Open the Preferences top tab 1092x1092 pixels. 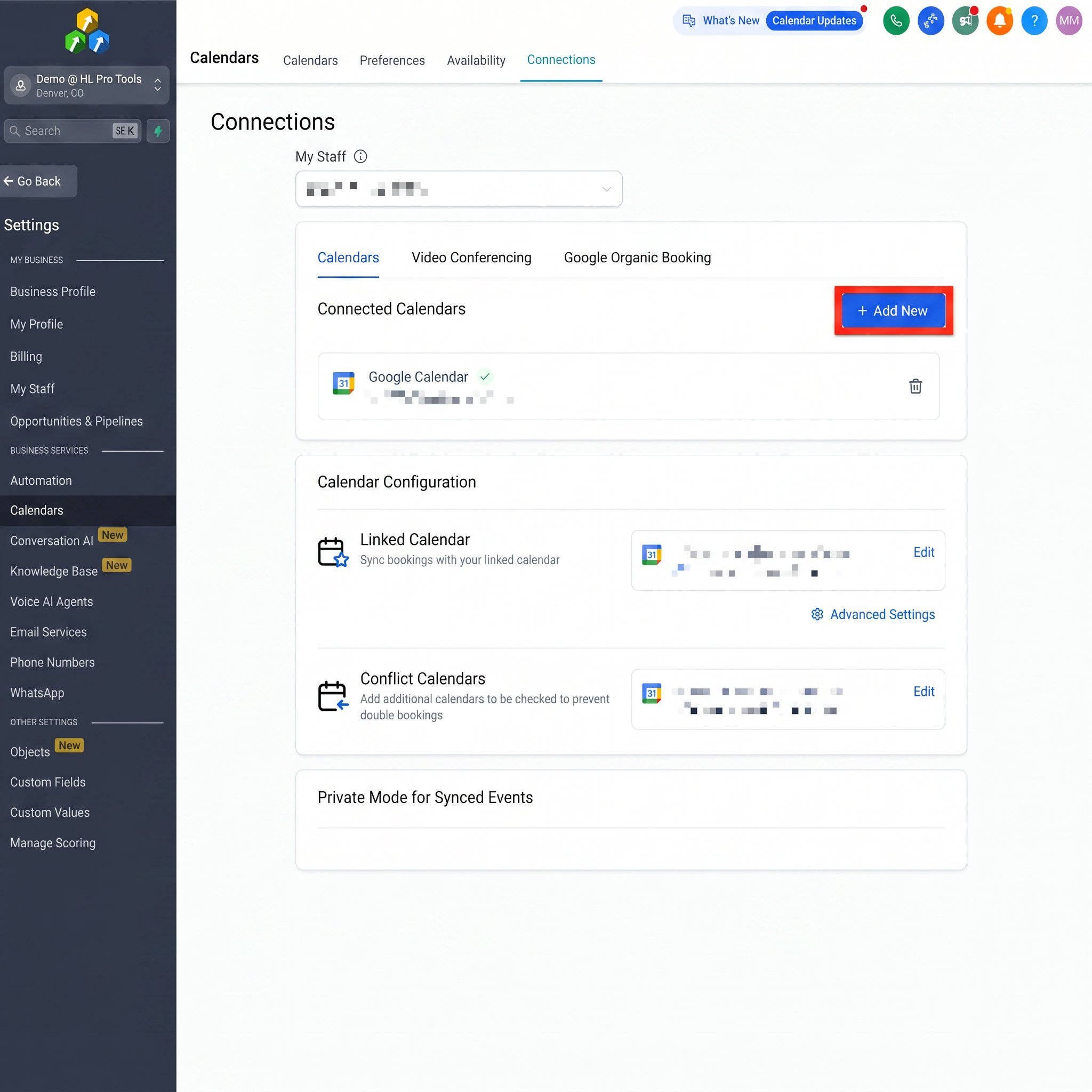click(x=392, y=60)
